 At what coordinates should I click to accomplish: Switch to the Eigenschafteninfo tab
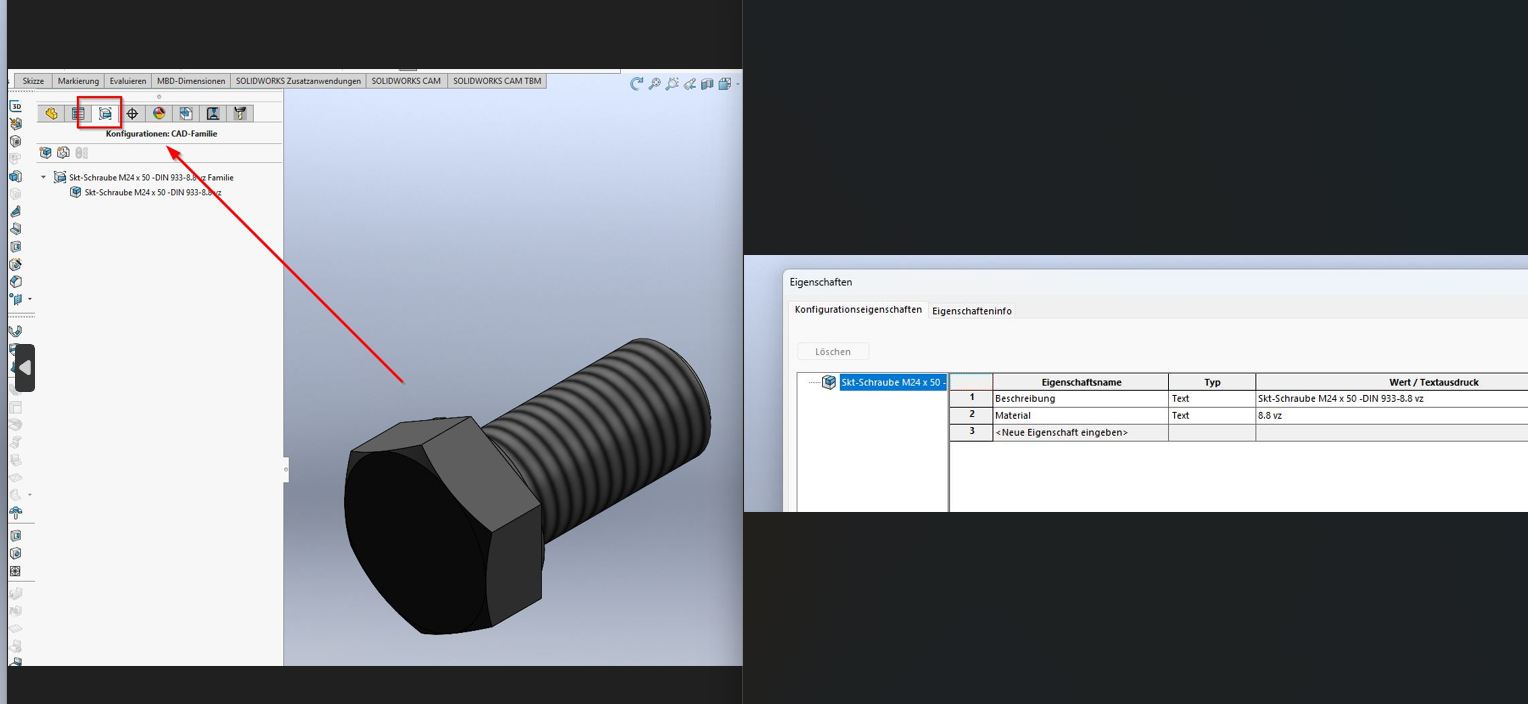coord(971,311)
